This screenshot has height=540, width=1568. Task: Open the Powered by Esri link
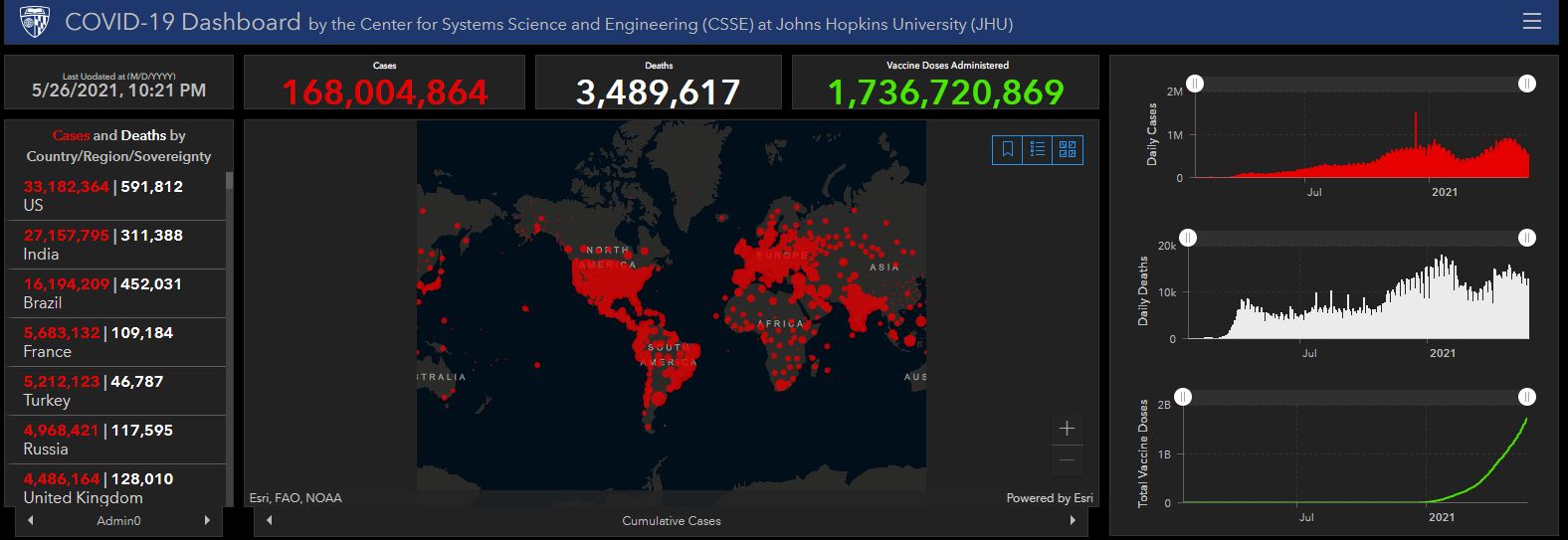(1049, 498)
